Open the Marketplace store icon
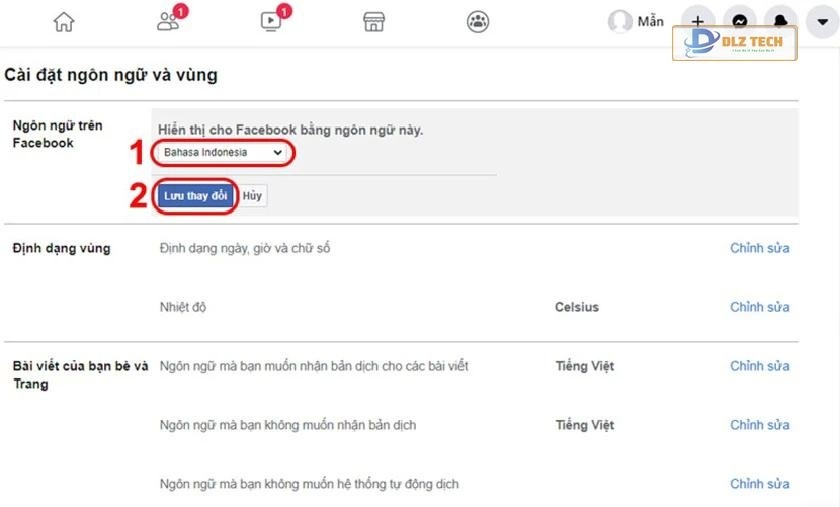 click(x=374, y=21)
